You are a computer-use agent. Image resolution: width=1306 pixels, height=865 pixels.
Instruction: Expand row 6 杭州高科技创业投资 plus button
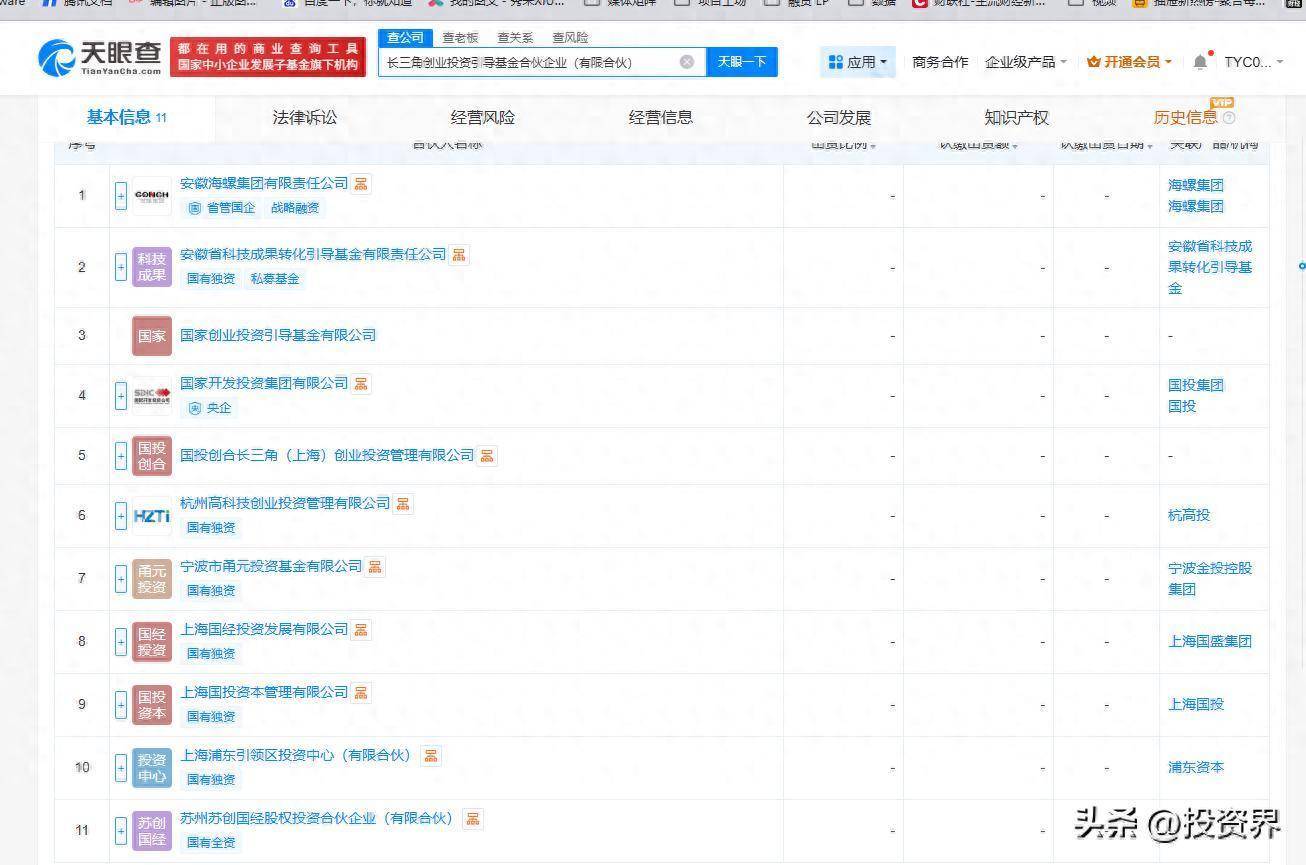(x=121, y=516)
